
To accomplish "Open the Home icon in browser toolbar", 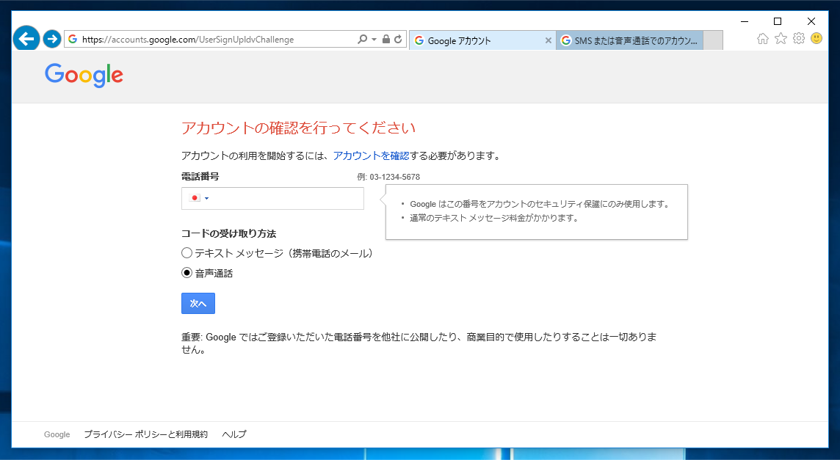I will pos(763,38).
